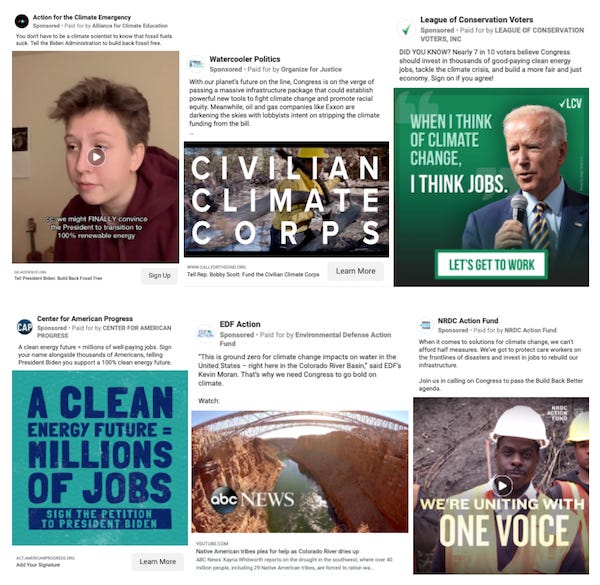This screenshot has height=585, width=600.
Task: Click the Watercooler Politics page avatar
Action: tap(196, 64)
